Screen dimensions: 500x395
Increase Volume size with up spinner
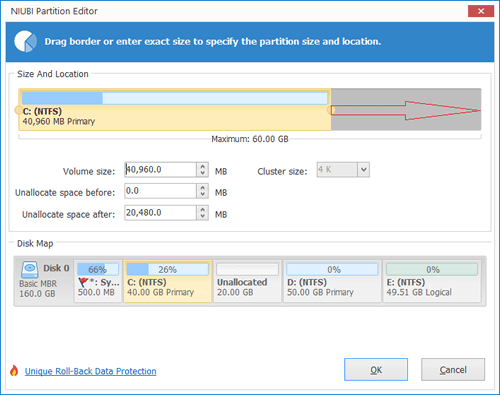tap(202, 166)
